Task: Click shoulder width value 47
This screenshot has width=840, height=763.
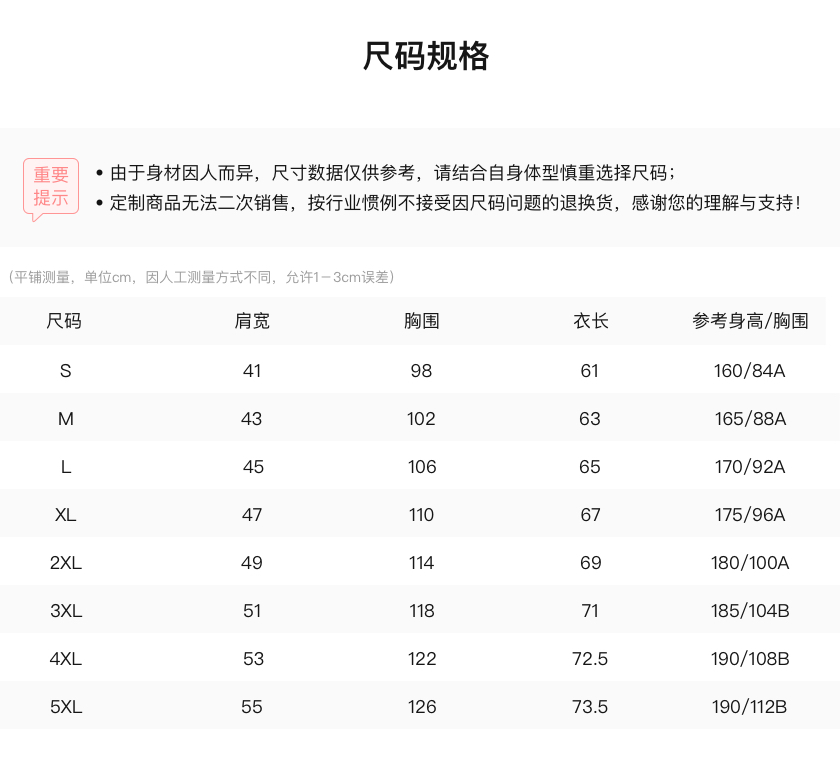Action: point(252,515)
